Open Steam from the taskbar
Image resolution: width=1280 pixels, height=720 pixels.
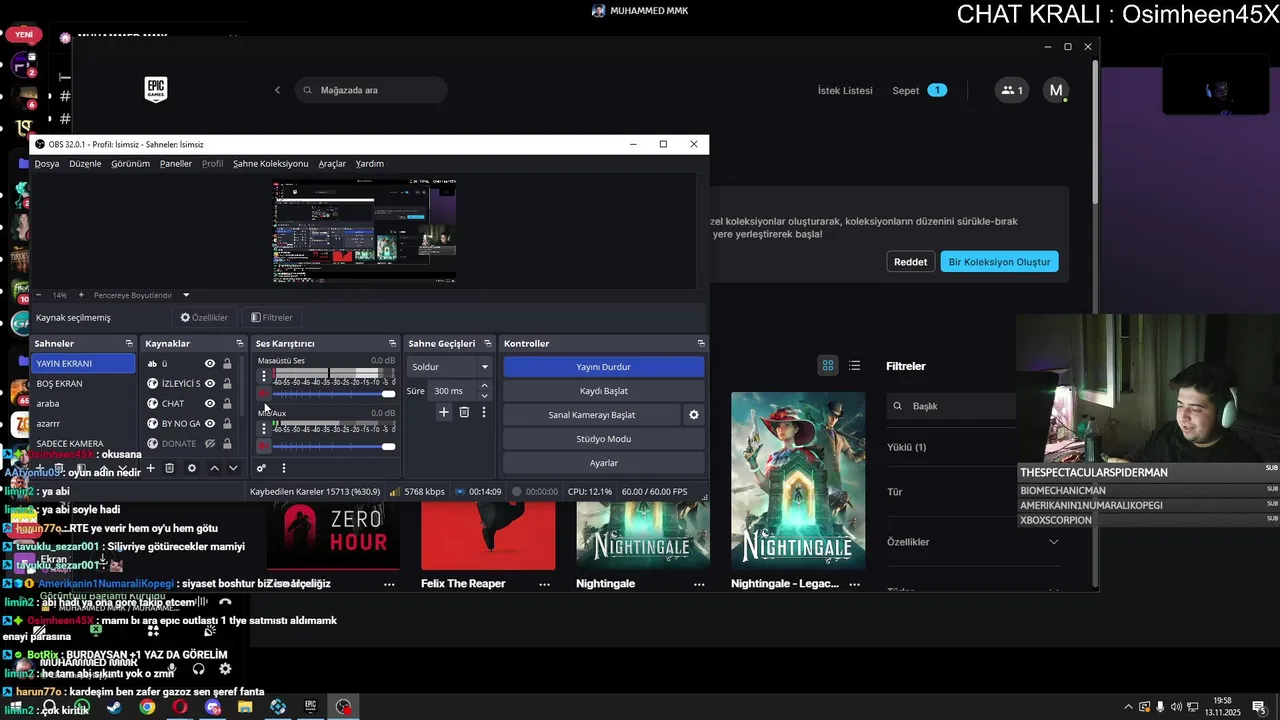coord(114,707)
